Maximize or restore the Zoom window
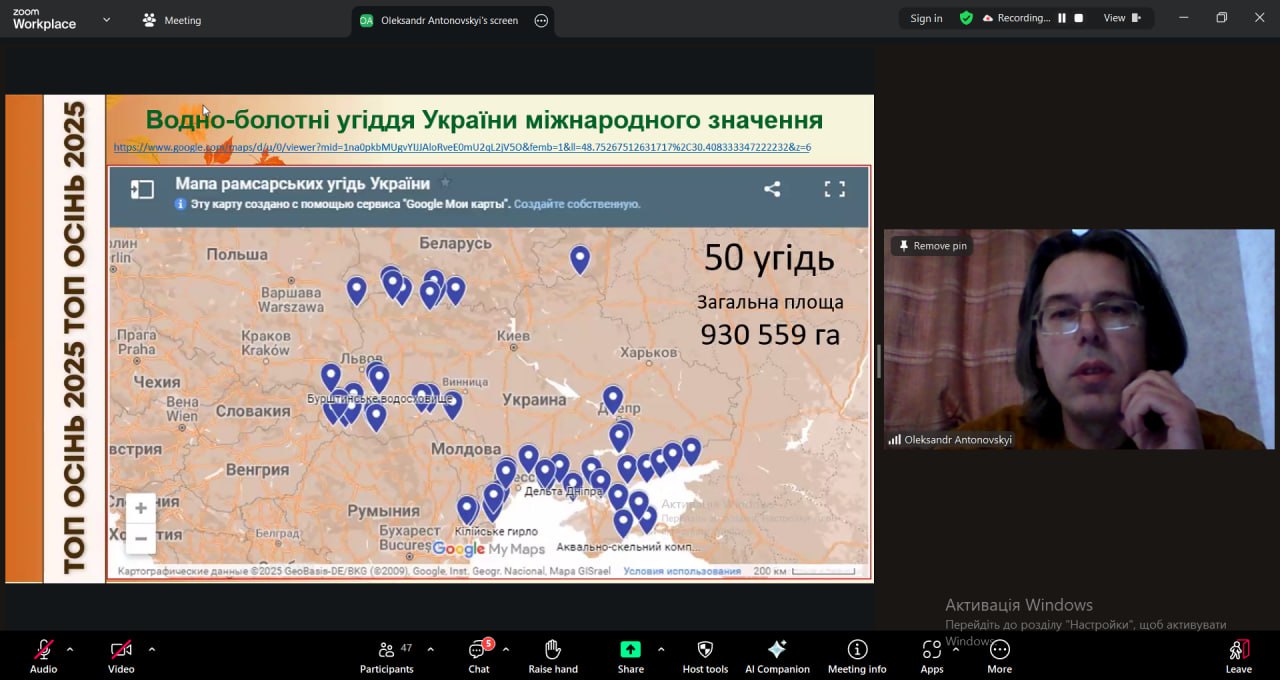 coord(1221,18)
